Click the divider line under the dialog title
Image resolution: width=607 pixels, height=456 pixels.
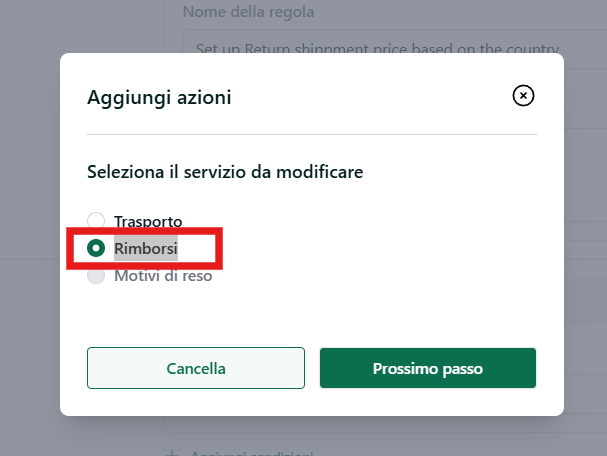[x=312, y=134]
